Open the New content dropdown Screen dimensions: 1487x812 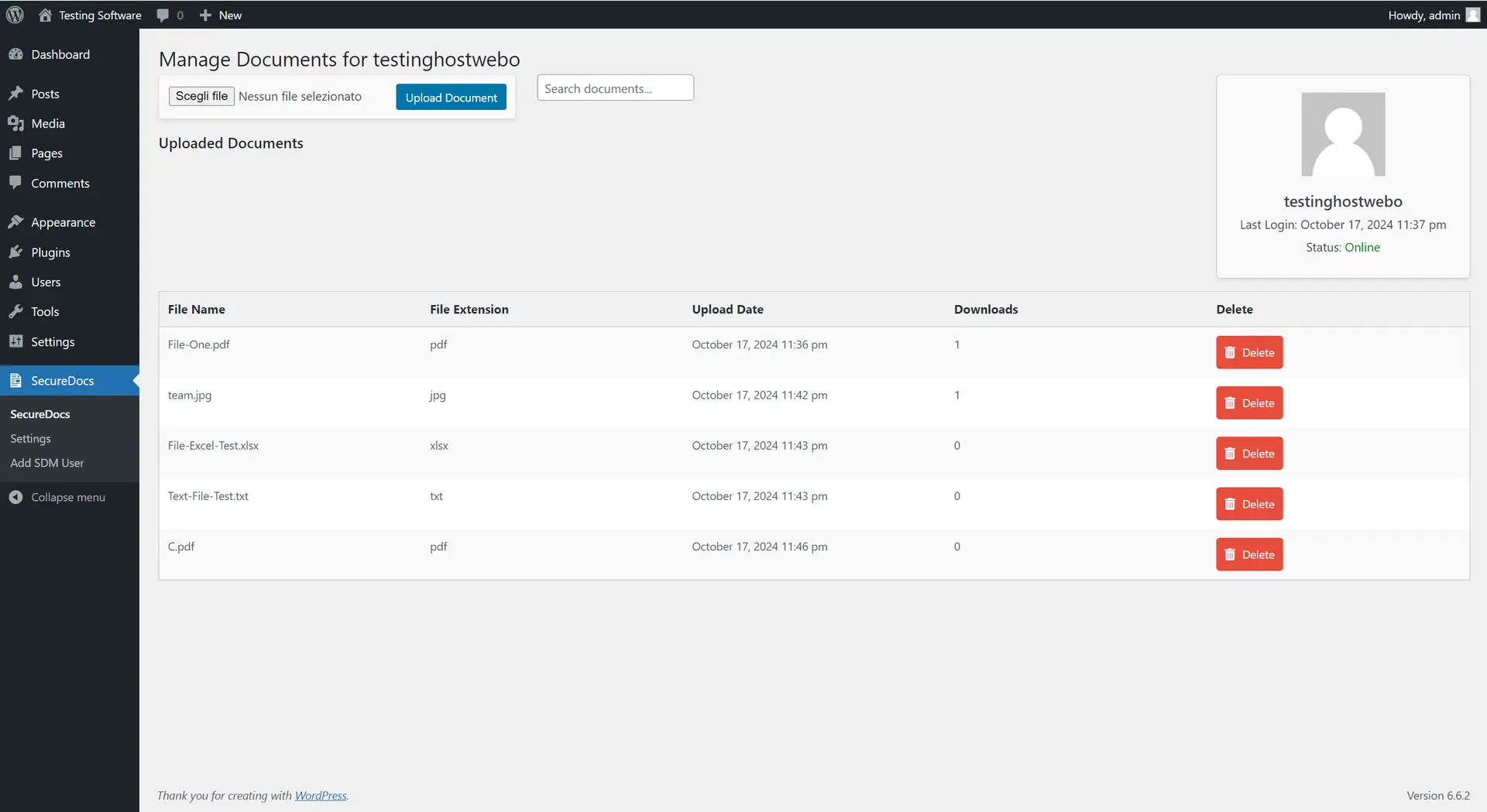pos(221,15)
